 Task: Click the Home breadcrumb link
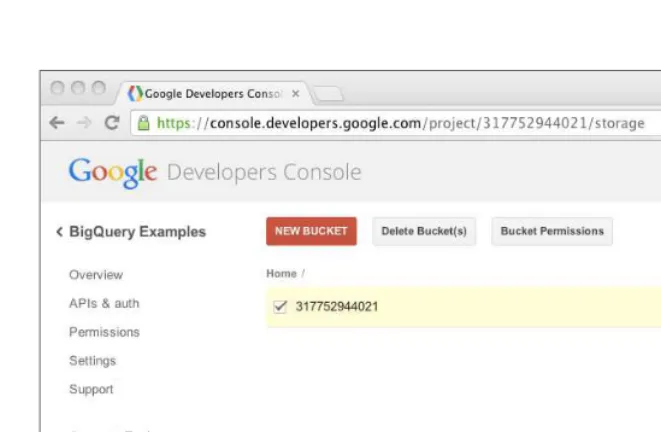pyautogui.click(x=281, y=274)
